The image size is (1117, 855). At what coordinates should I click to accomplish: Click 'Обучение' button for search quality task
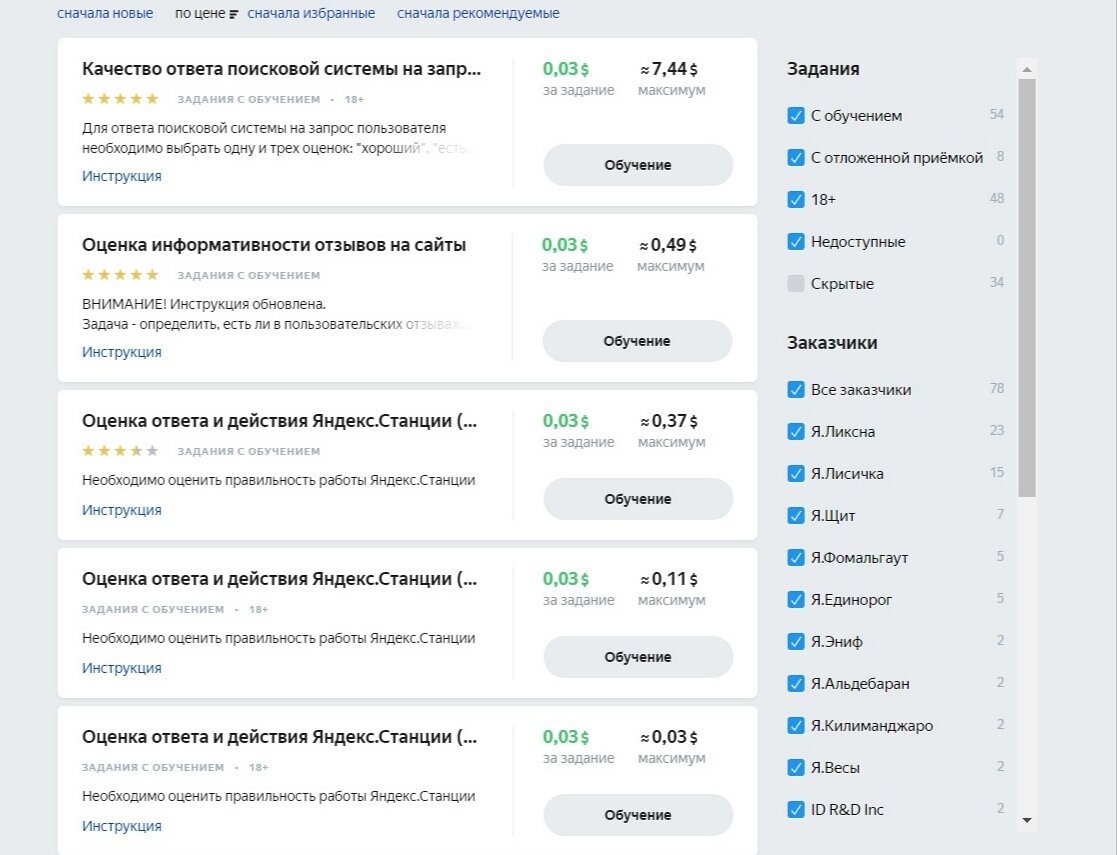point(638,165)
